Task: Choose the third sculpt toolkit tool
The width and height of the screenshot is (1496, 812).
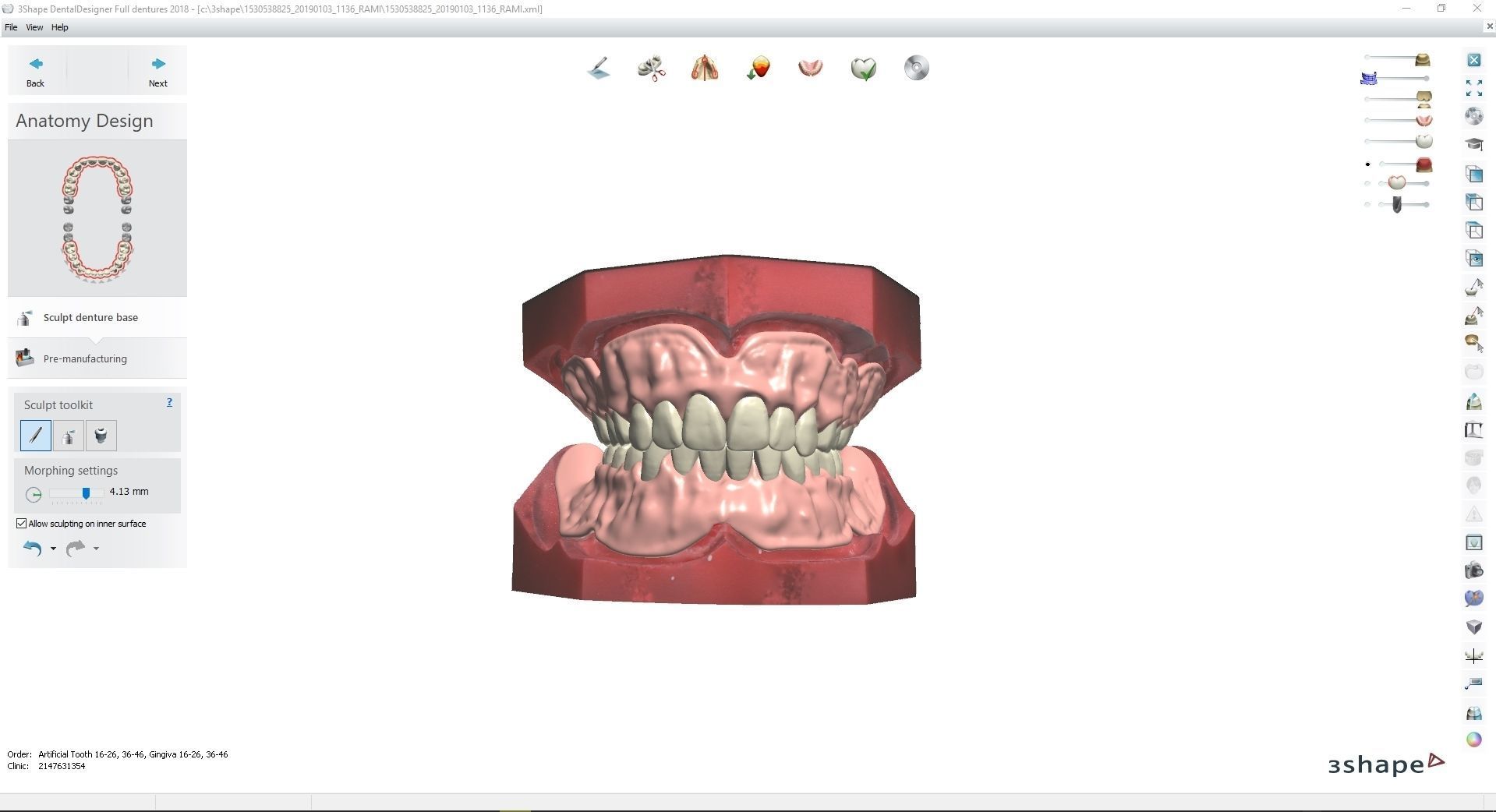Action: click(x=101, y=436)
